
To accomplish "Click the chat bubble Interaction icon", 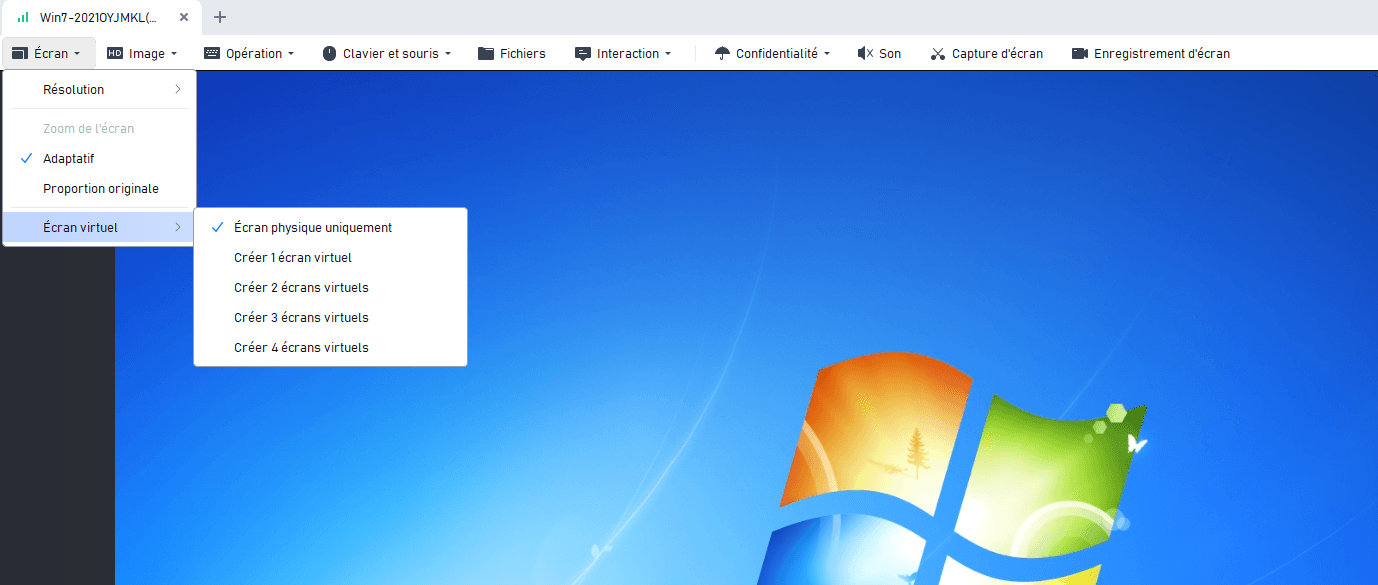I will coord(583,54).
